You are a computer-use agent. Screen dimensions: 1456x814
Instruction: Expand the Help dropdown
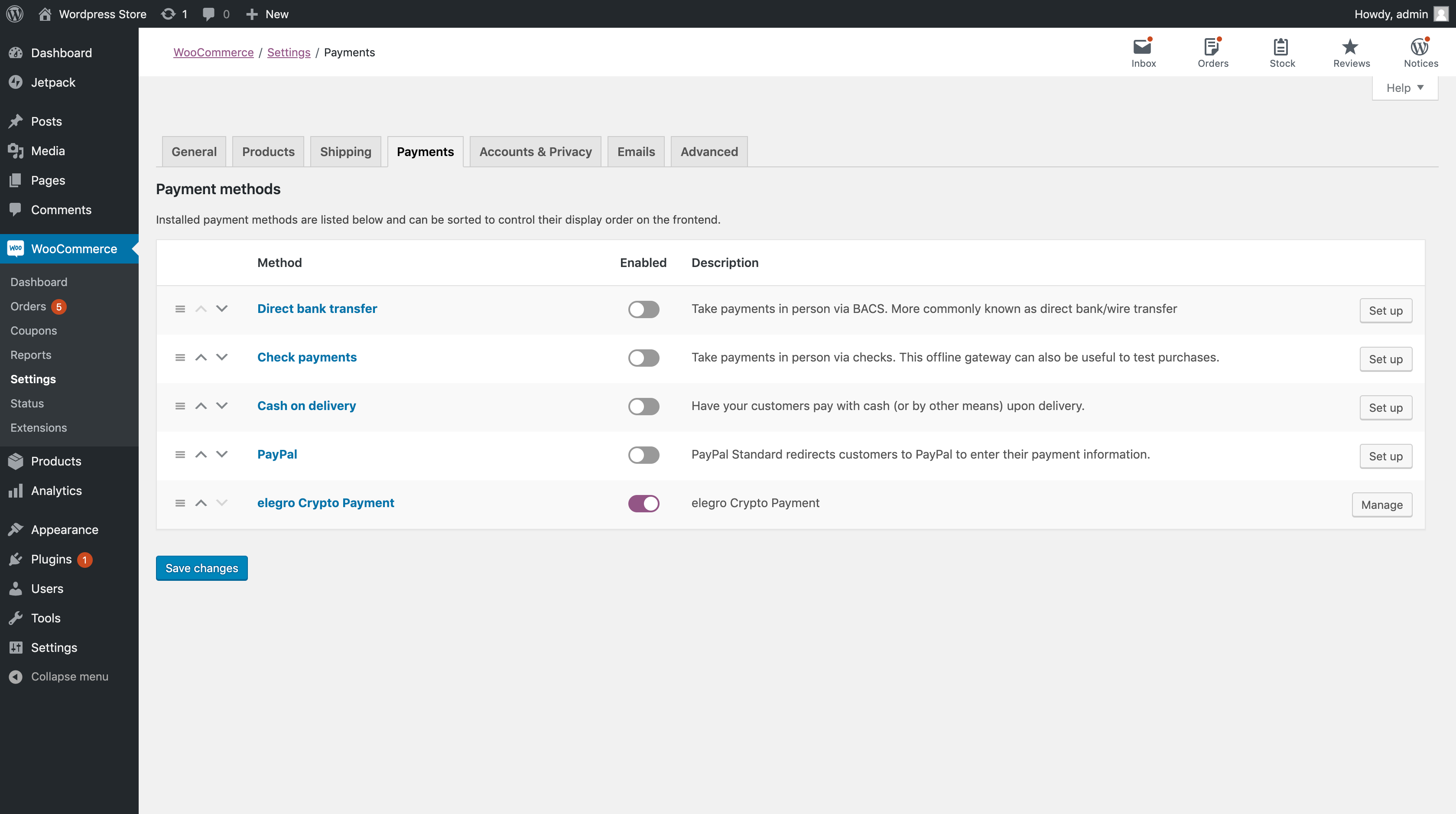click(1404, 88)
